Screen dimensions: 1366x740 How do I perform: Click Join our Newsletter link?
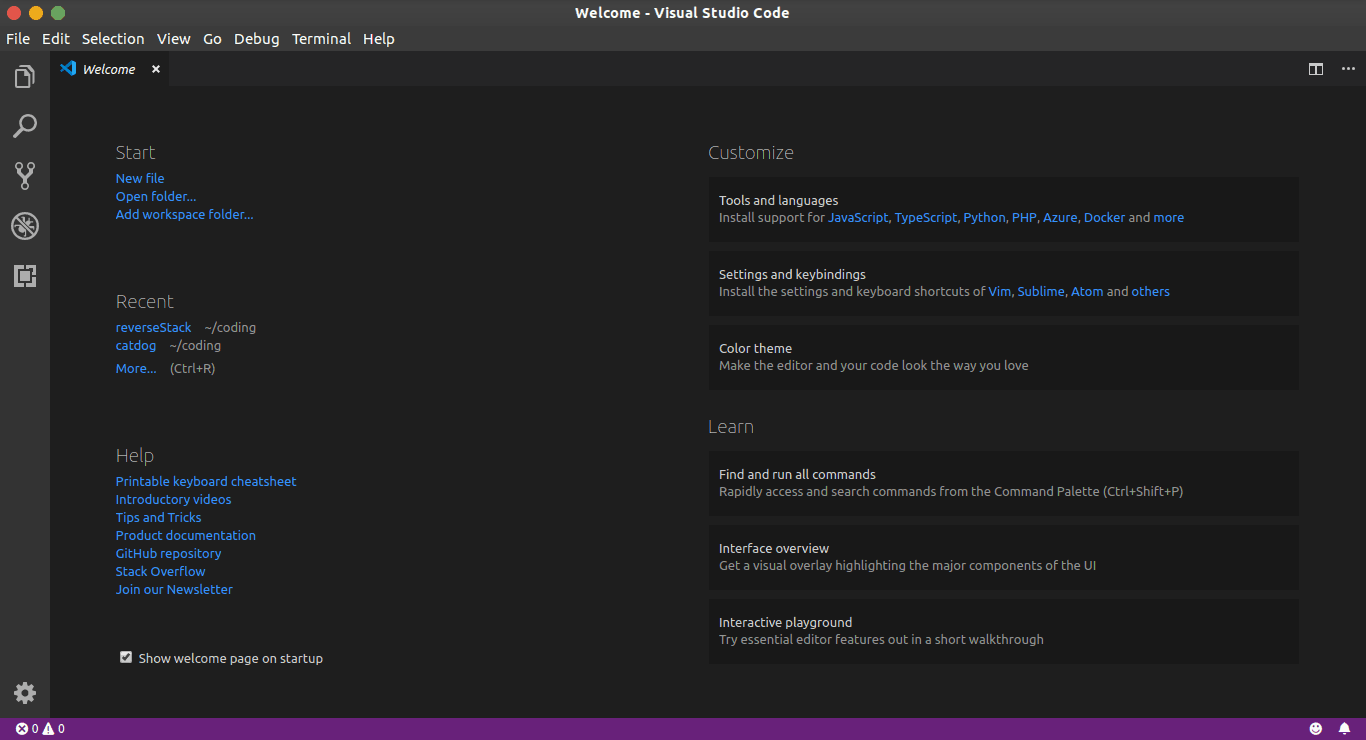pyautogui.click(x=174, y=589)
